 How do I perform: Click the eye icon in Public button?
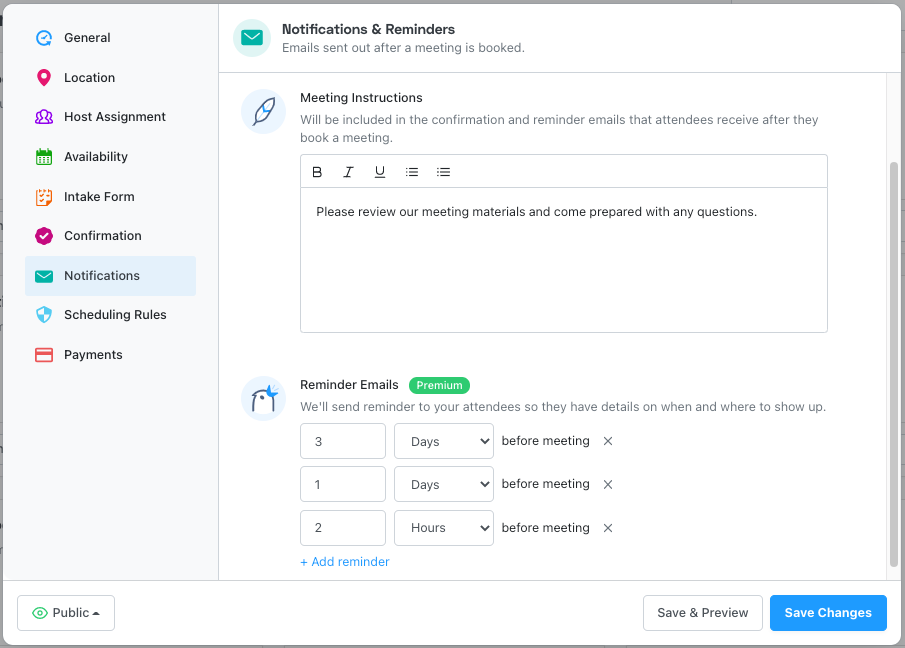click(x=40, y=613)
